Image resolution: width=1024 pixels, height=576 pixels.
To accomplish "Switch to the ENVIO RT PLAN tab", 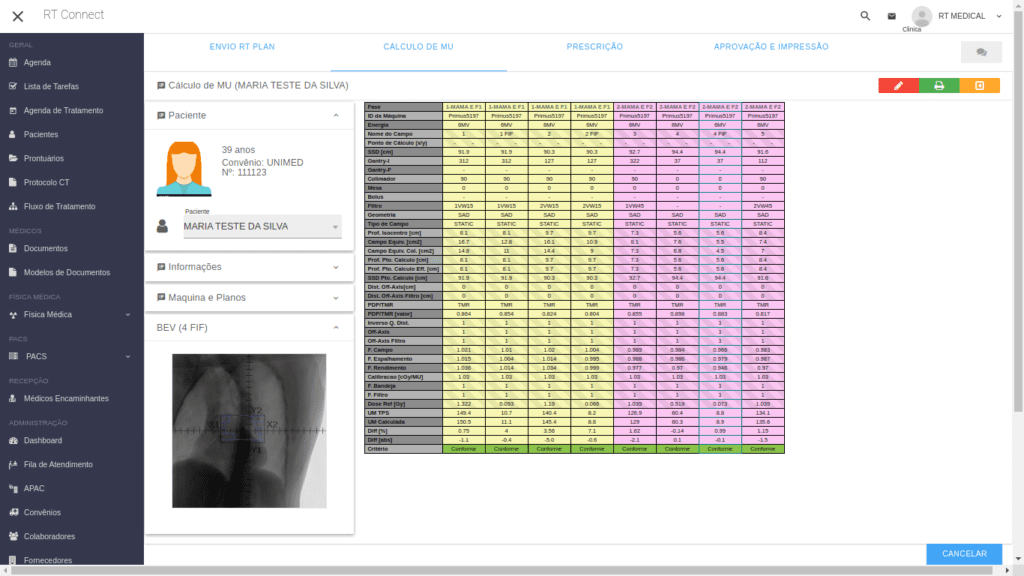I will point(242,47).
